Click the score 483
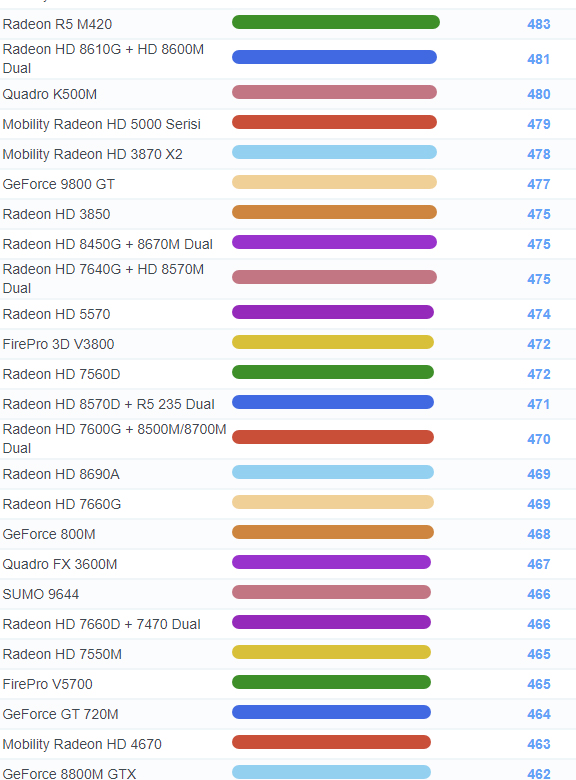 click(539, 24)
